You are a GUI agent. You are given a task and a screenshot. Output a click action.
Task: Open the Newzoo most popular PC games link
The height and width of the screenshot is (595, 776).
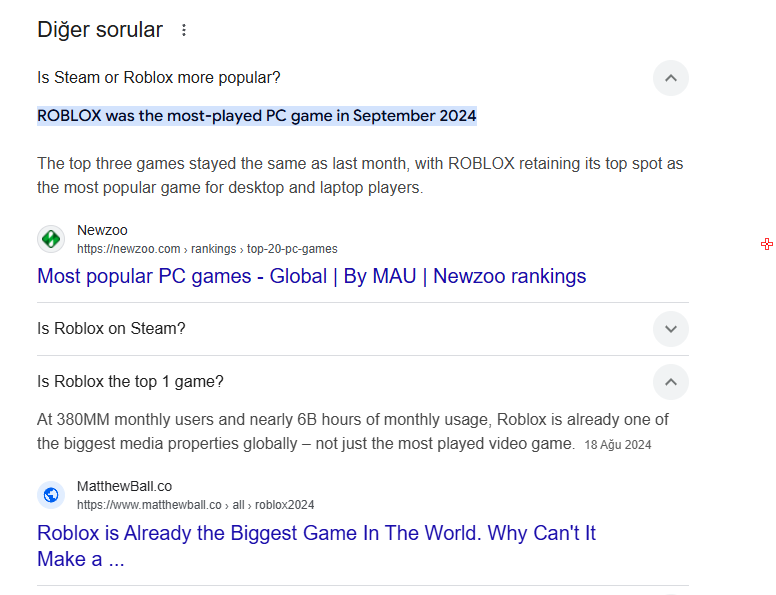pyautogui.click(x=311, y=276)
